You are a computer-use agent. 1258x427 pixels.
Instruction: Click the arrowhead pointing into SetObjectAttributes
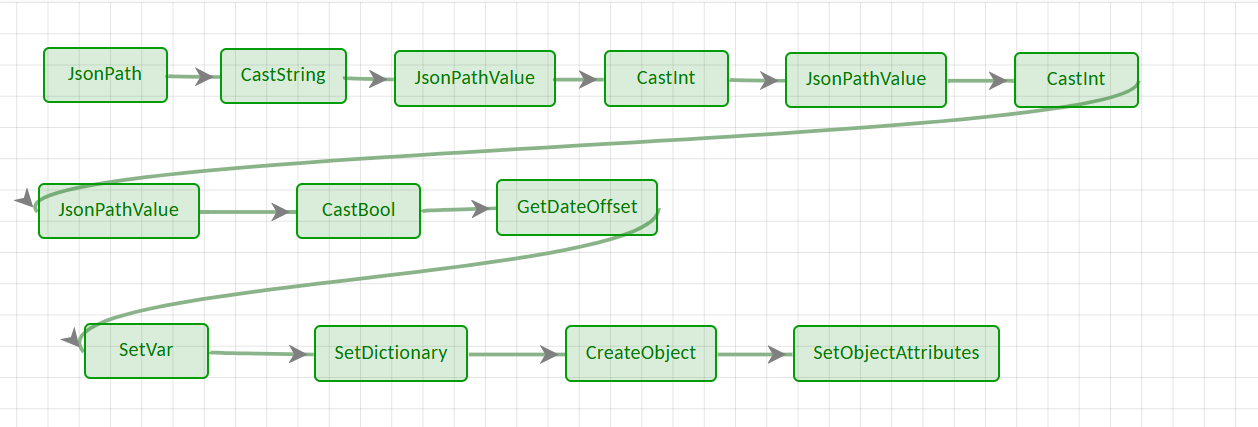(x=781, y=354)
